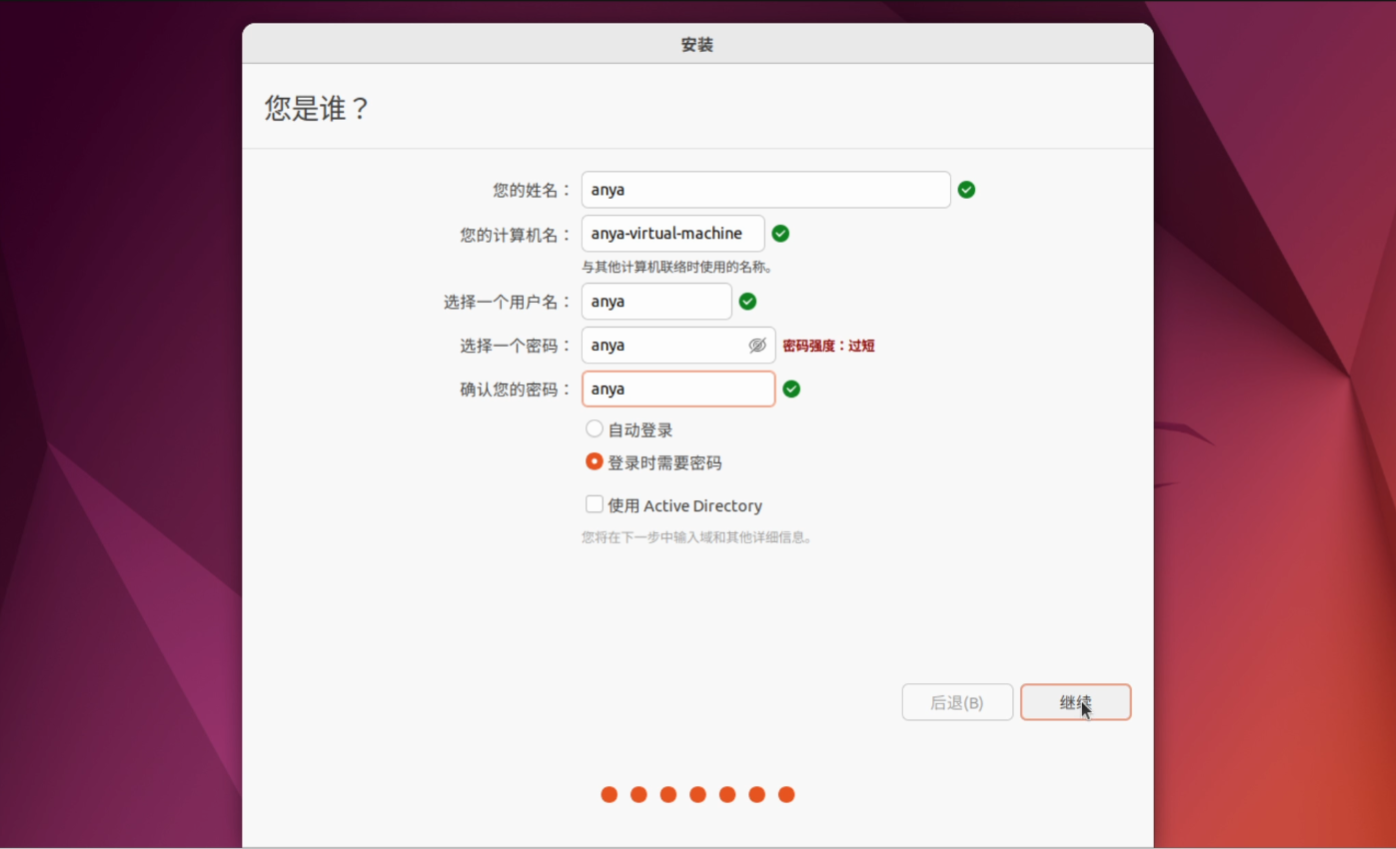The height and width of the screenshot is (849, 1396).
Task: Click into the 确认您的密码 field
Action: pos(678,389)
